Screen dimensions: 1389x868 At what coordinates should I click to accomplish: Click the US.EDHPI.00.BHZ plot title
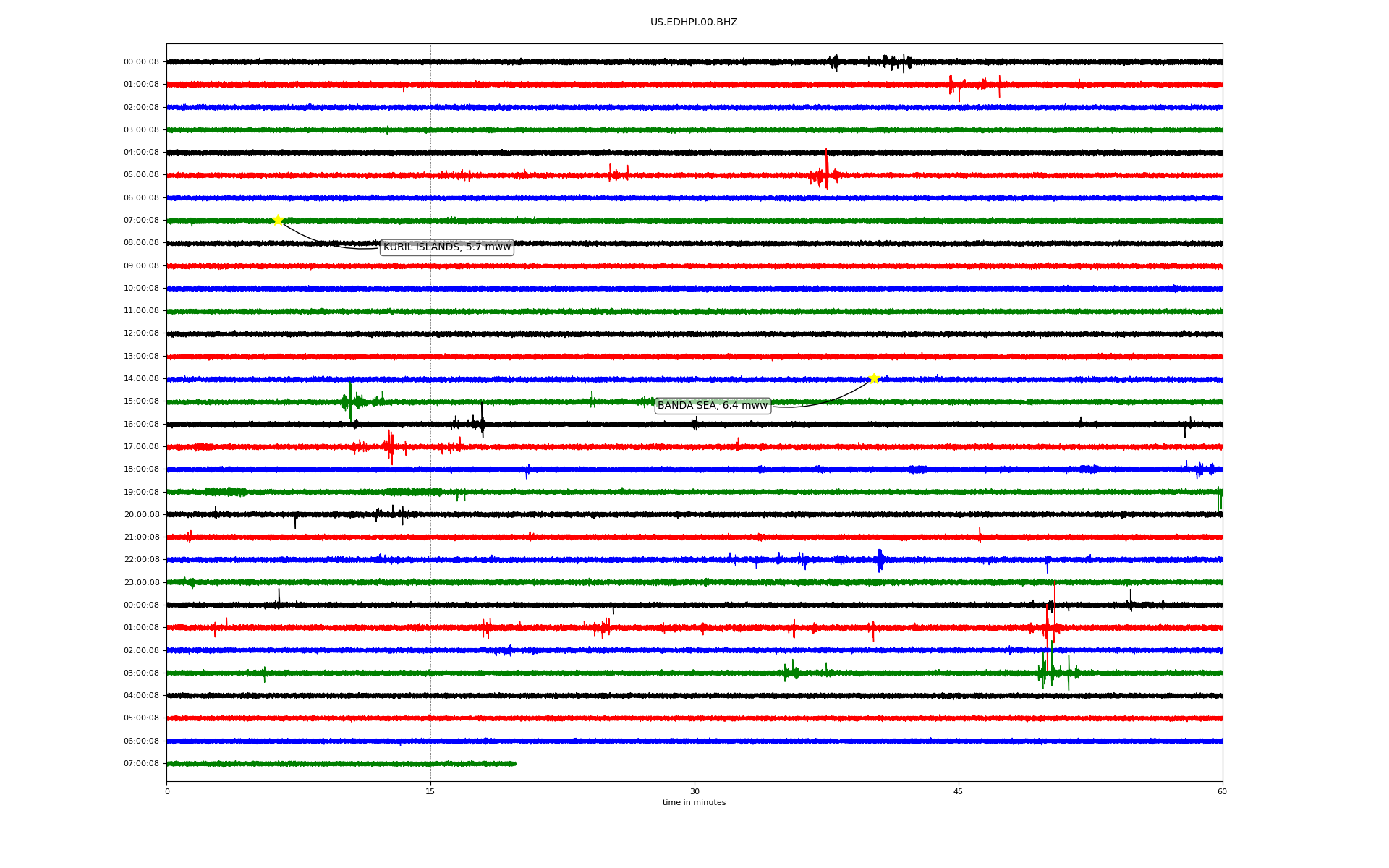click(x=693, y=22)
